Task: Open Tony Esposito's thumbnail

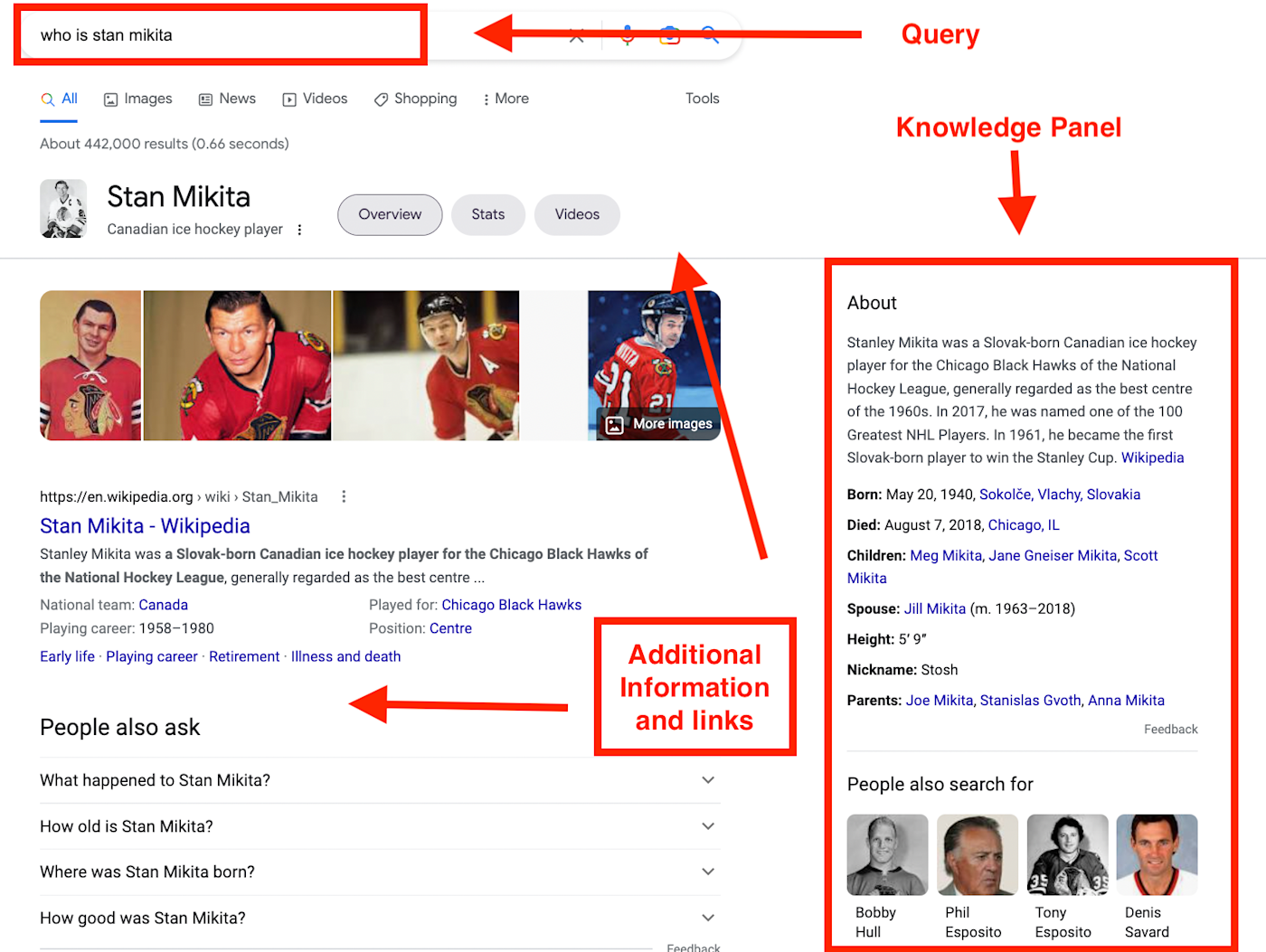Action: click(x=1067, y=855)
